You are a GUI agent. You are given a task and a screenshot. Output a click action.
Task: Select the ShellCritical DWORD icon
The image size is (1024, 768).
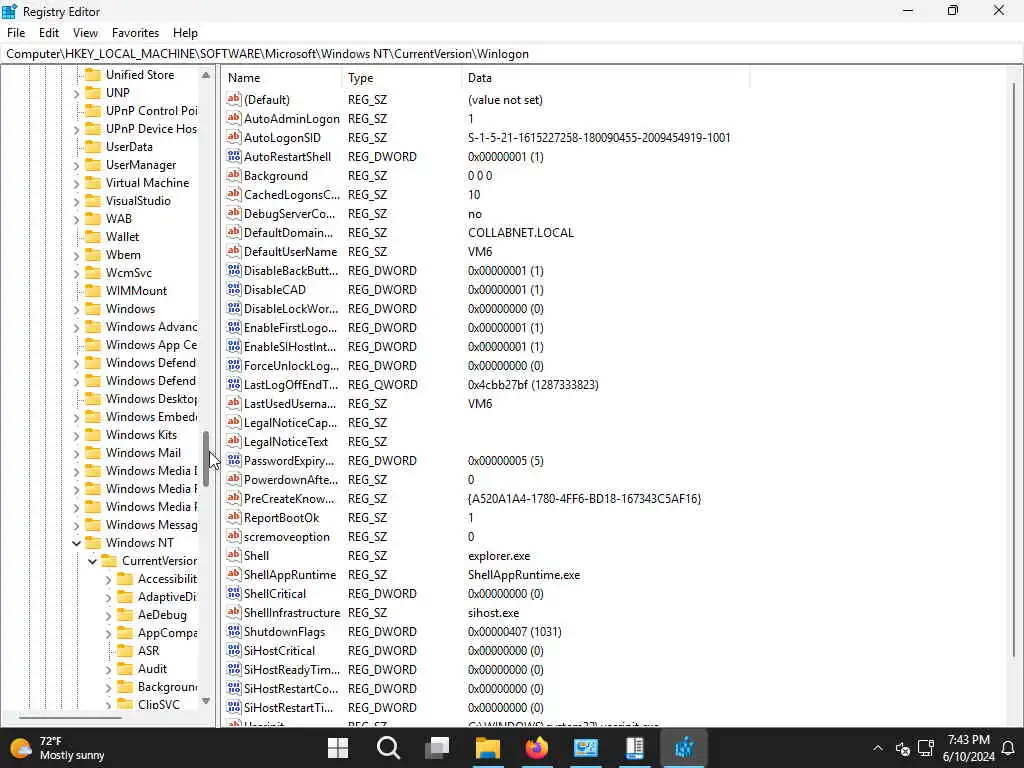point(234,593)
